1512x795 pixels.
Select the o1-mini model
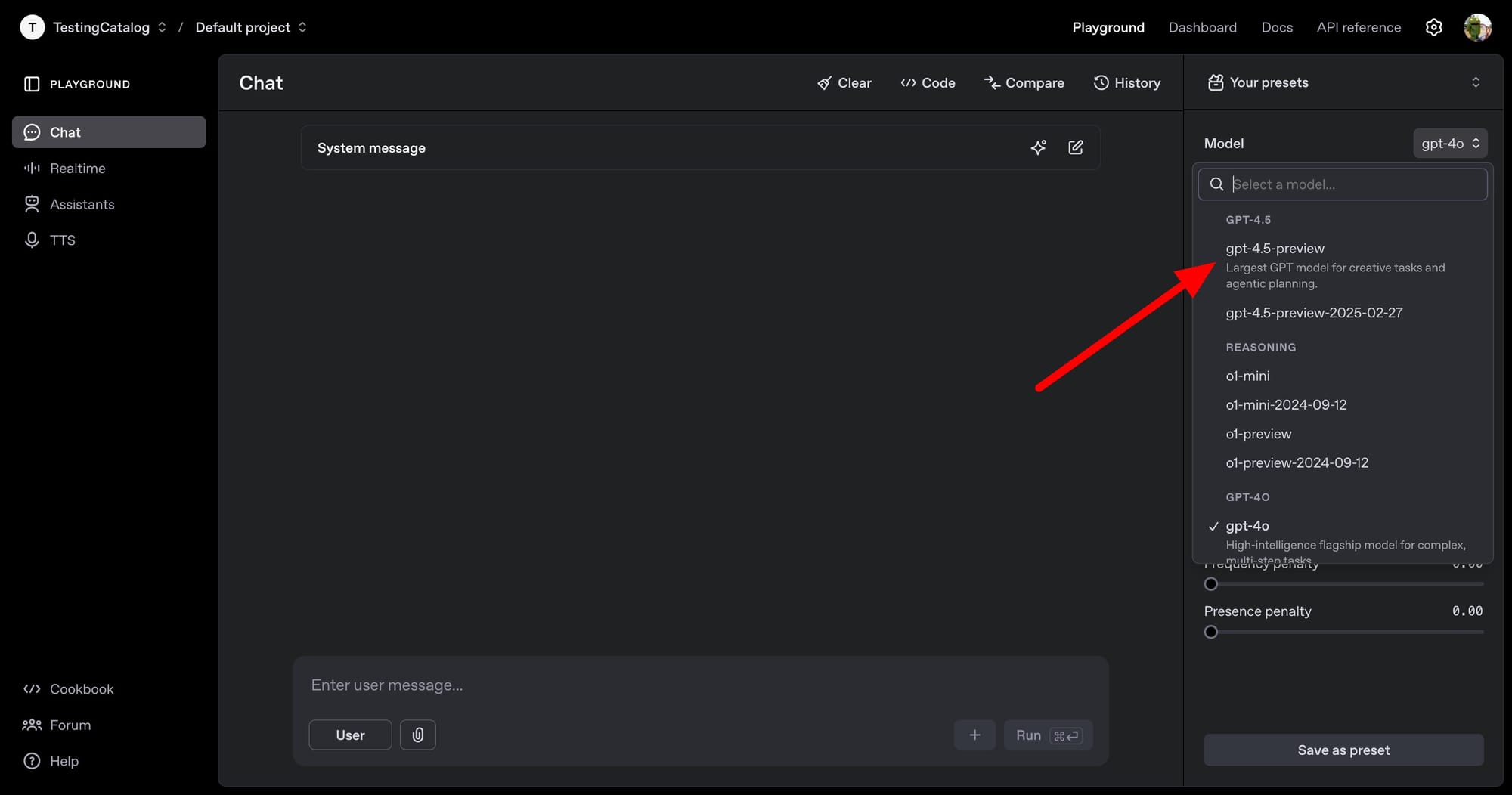click(x=1343, y=376)
